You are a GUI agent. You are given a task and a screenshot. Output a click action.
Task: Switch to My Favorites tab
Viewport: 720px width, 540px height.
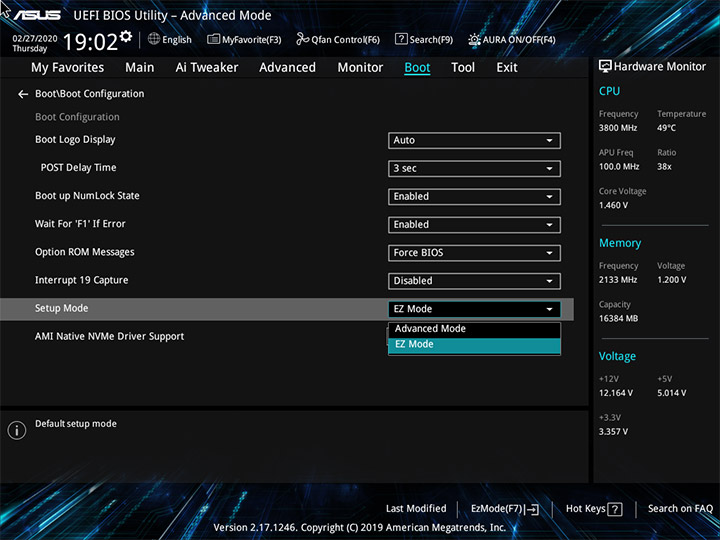68,68
